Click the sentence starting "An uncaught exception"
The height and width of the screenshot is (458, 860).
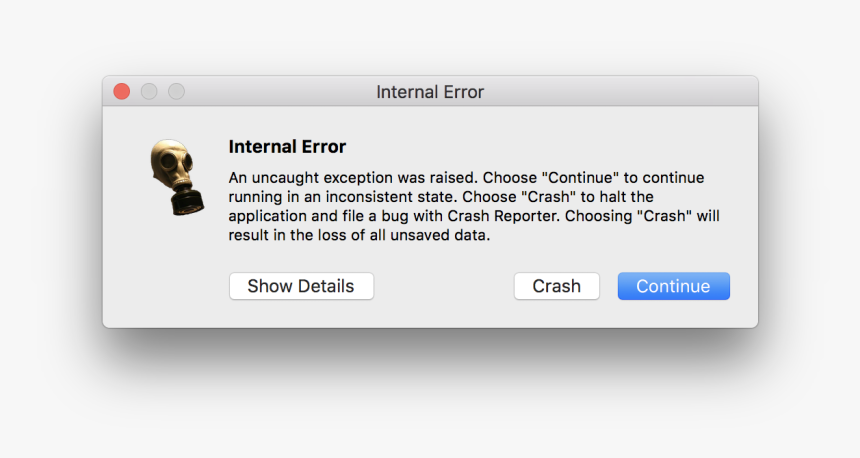[353, 178]
